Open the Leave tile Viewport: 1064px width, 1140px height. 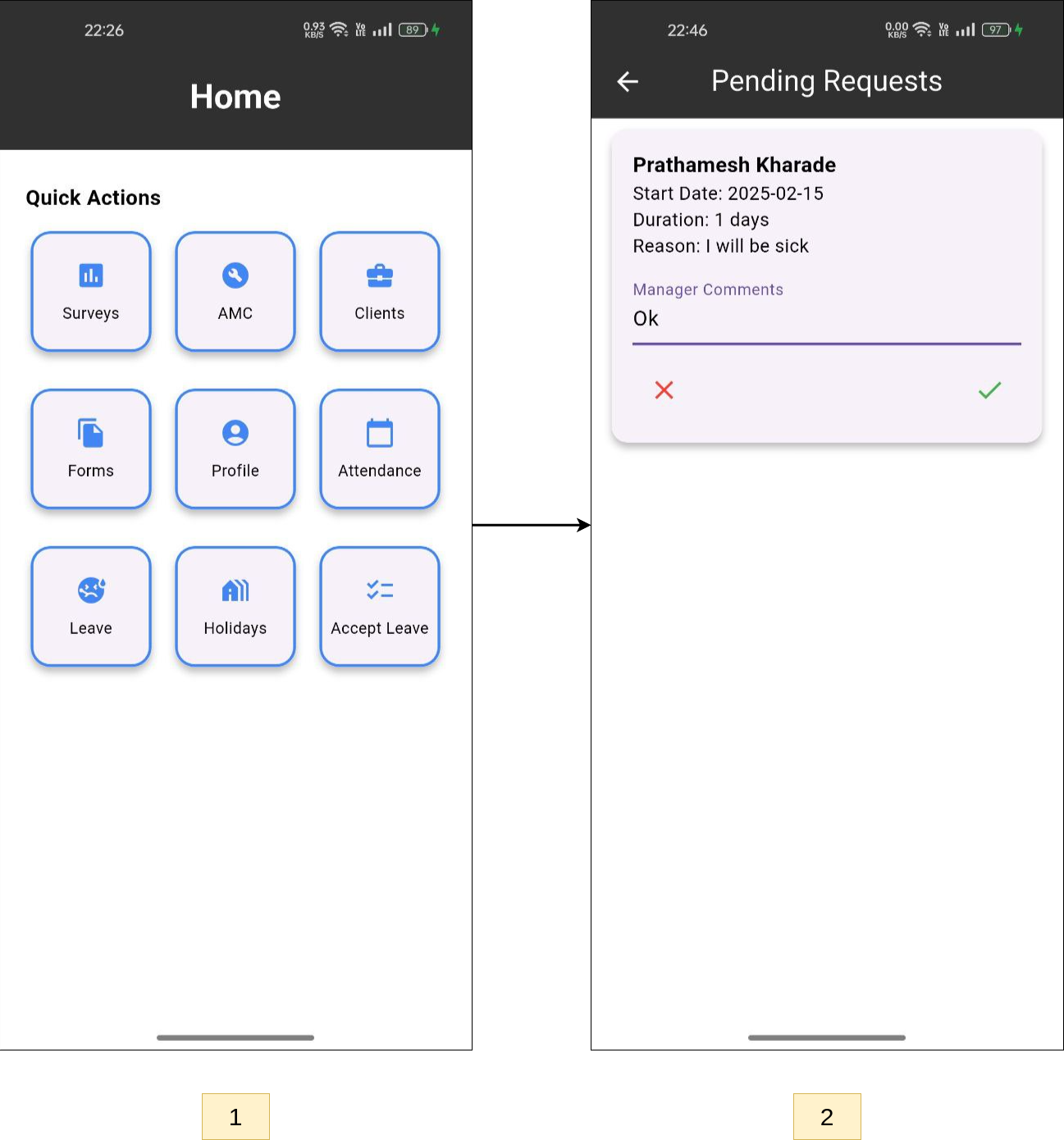[91, 606]
